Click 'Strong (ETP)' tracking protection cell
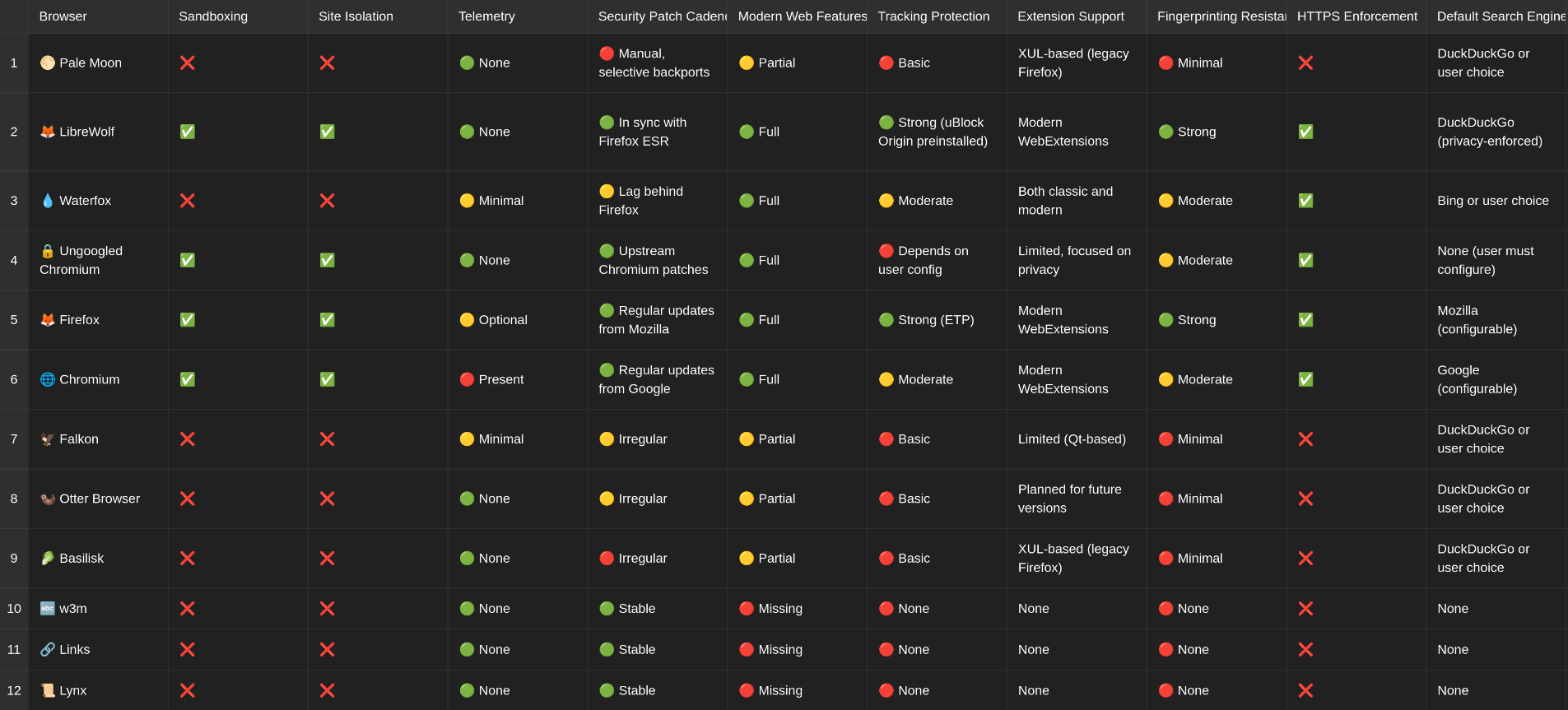1568x710 pixels. 937,320
